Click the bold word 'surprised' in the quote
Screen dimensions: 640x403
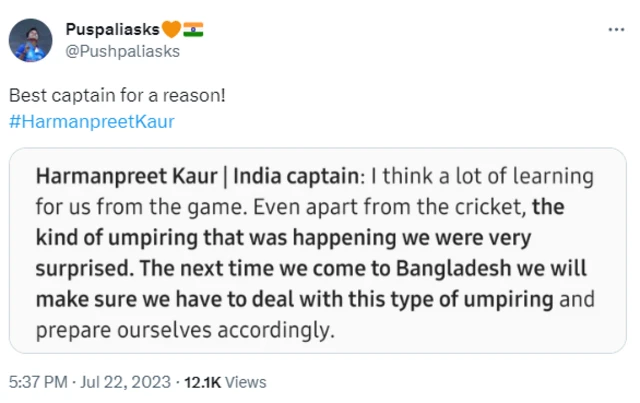pyautogui.click(x=74, y=269)
